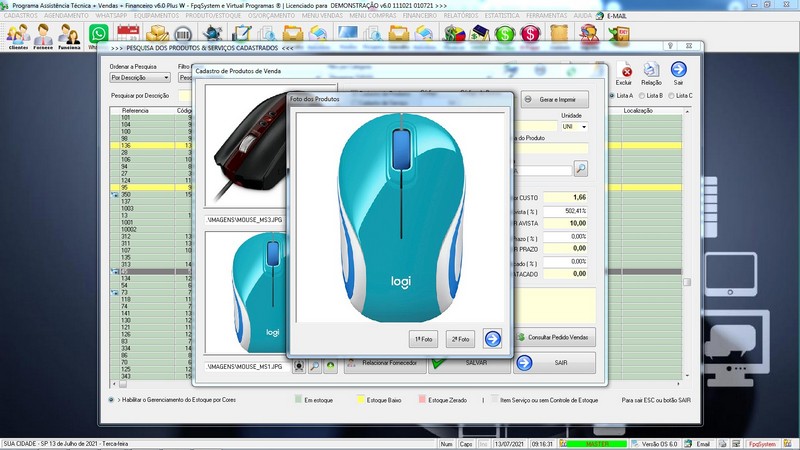Image resolution: width=800 pixels, height=450 pixels.
Task: Open the Clientes toolbar icon
Action: 18,36
